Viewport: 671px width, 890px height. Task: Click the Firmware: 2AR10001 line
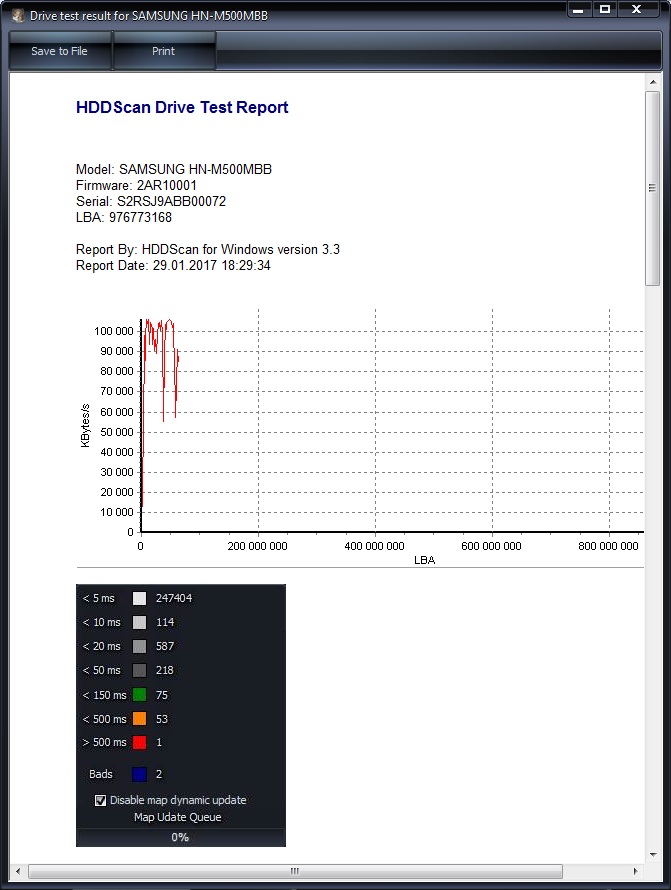tap(136, 185)
